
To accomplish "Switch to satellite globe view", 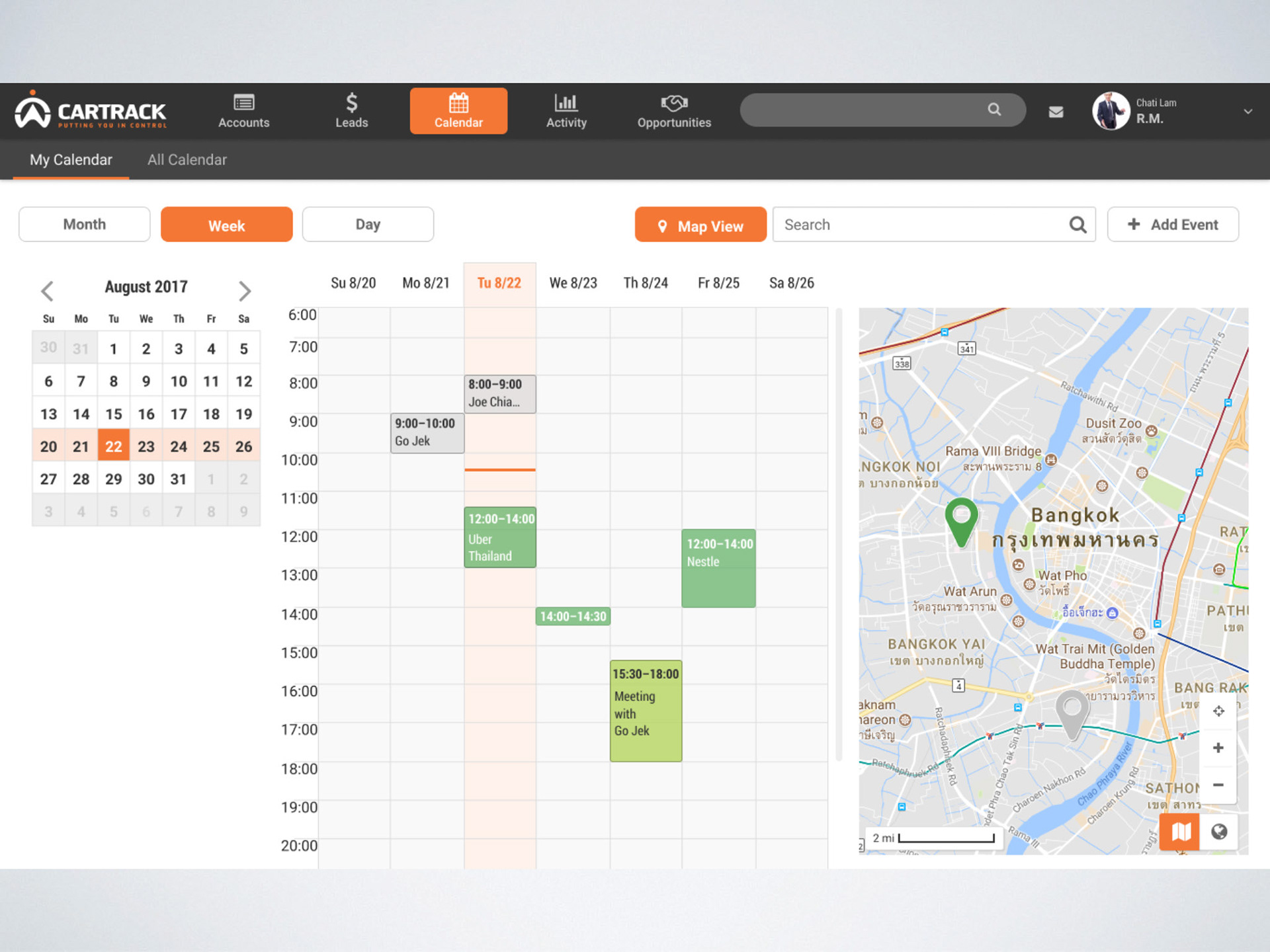I will pos(1219,832).
